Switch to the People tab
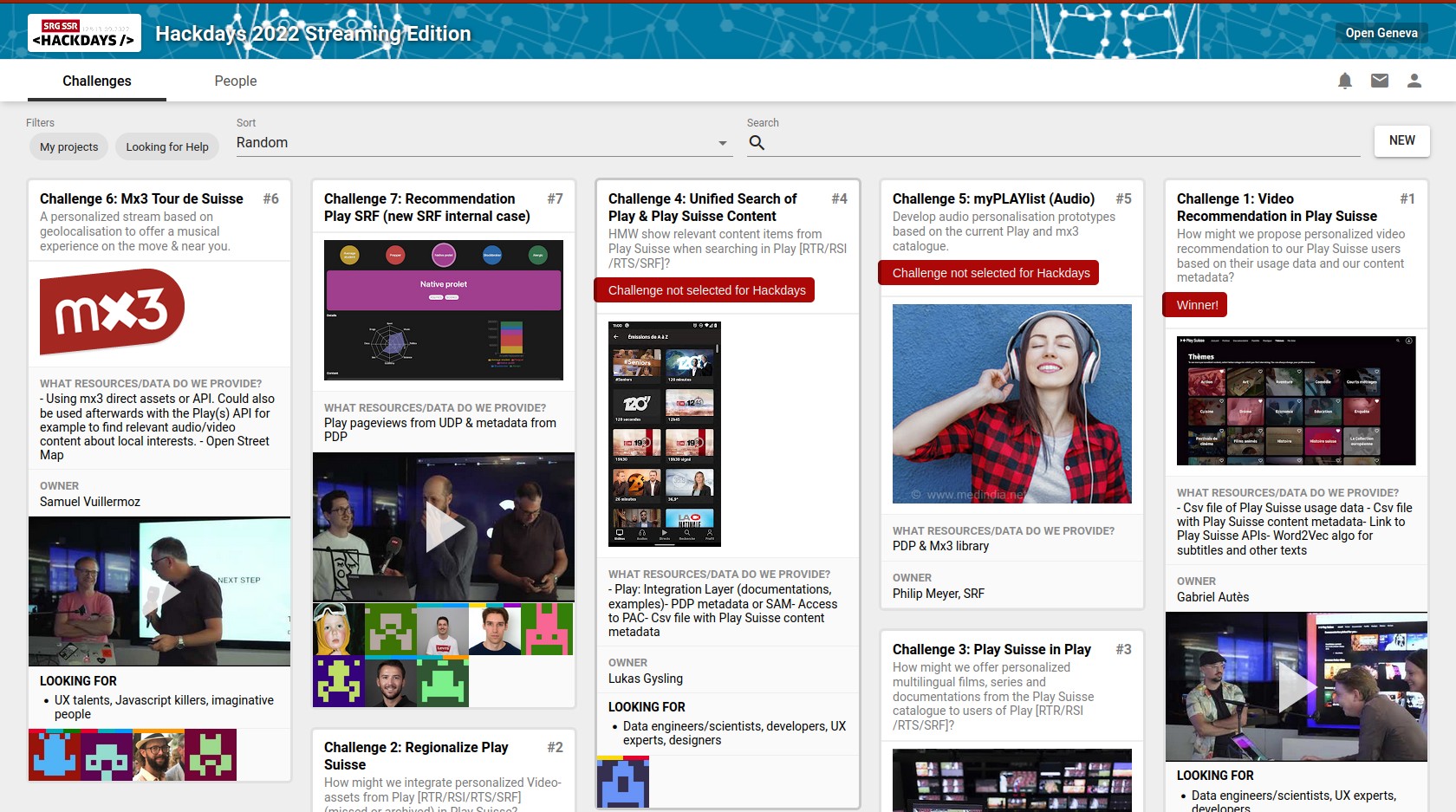 (x=236, y=81)
